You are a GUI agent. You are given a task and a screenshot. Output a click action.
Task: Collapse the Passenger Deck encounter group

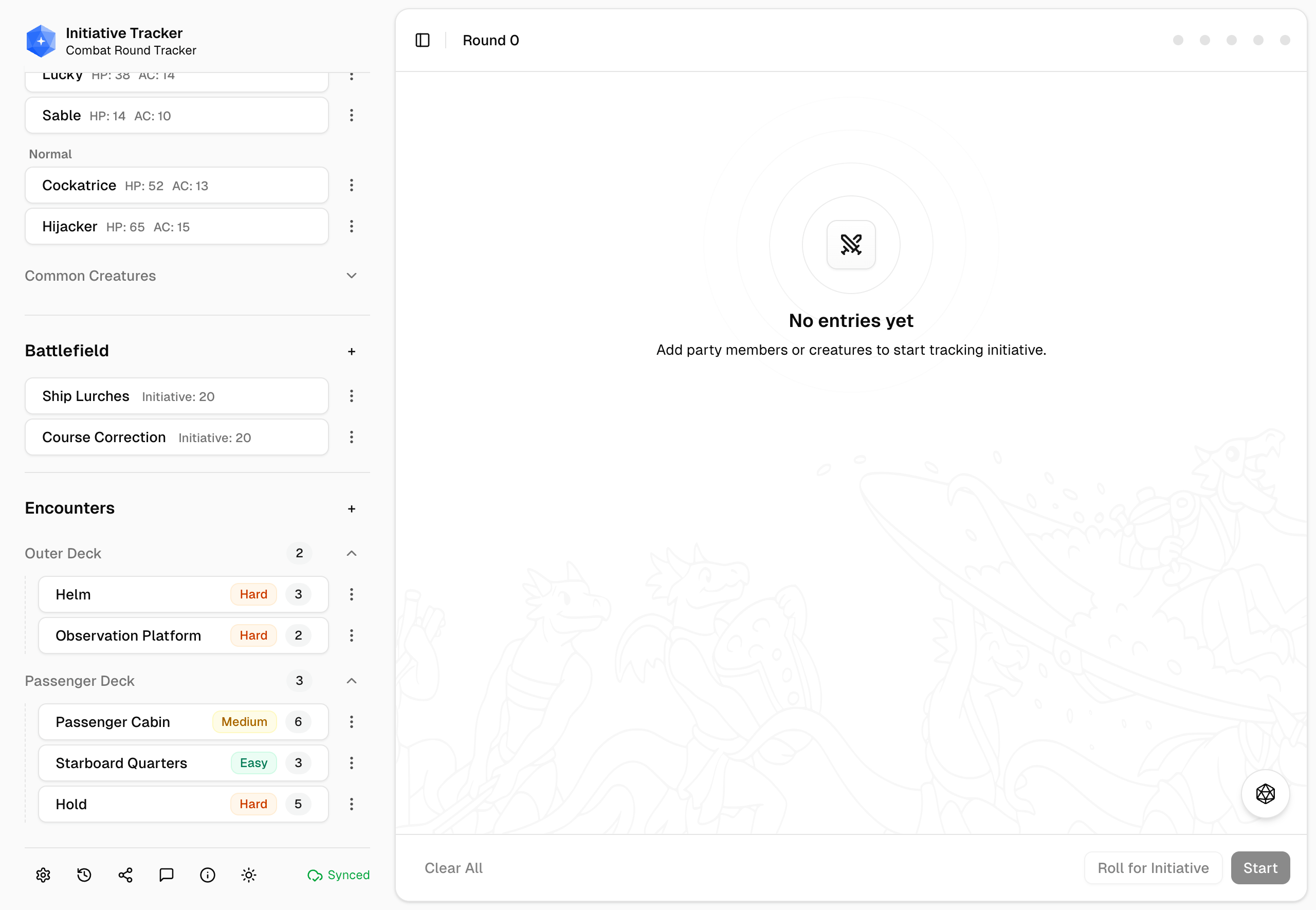[x=352, y=681]
